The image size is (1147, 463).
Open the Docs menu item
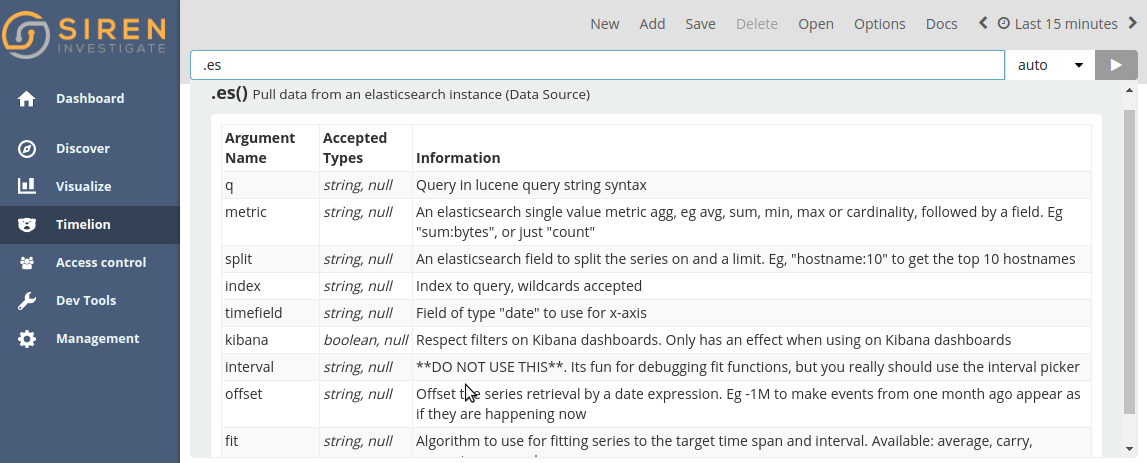click(941, 24)
